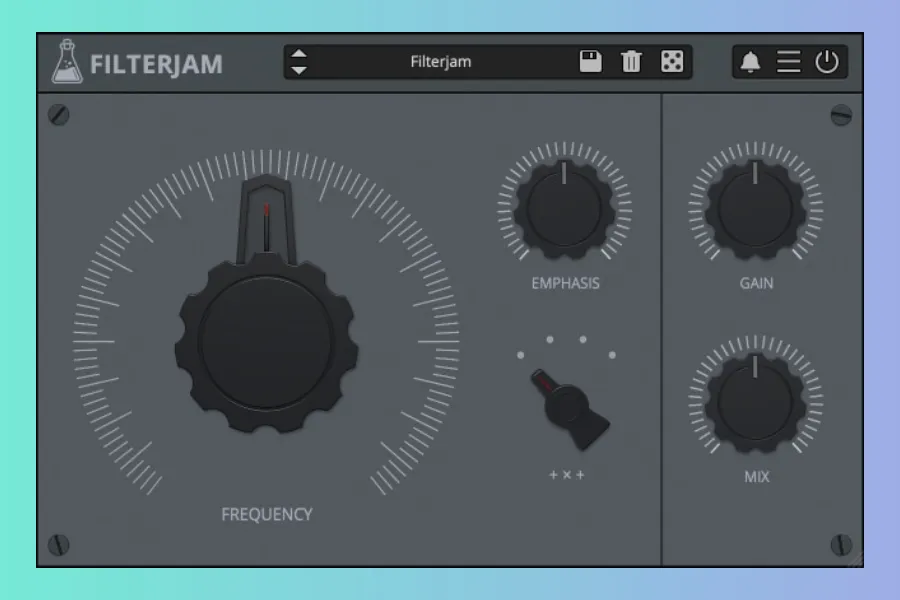Click the large Frequency knob

pyautogui.click(x=266, y=340)
